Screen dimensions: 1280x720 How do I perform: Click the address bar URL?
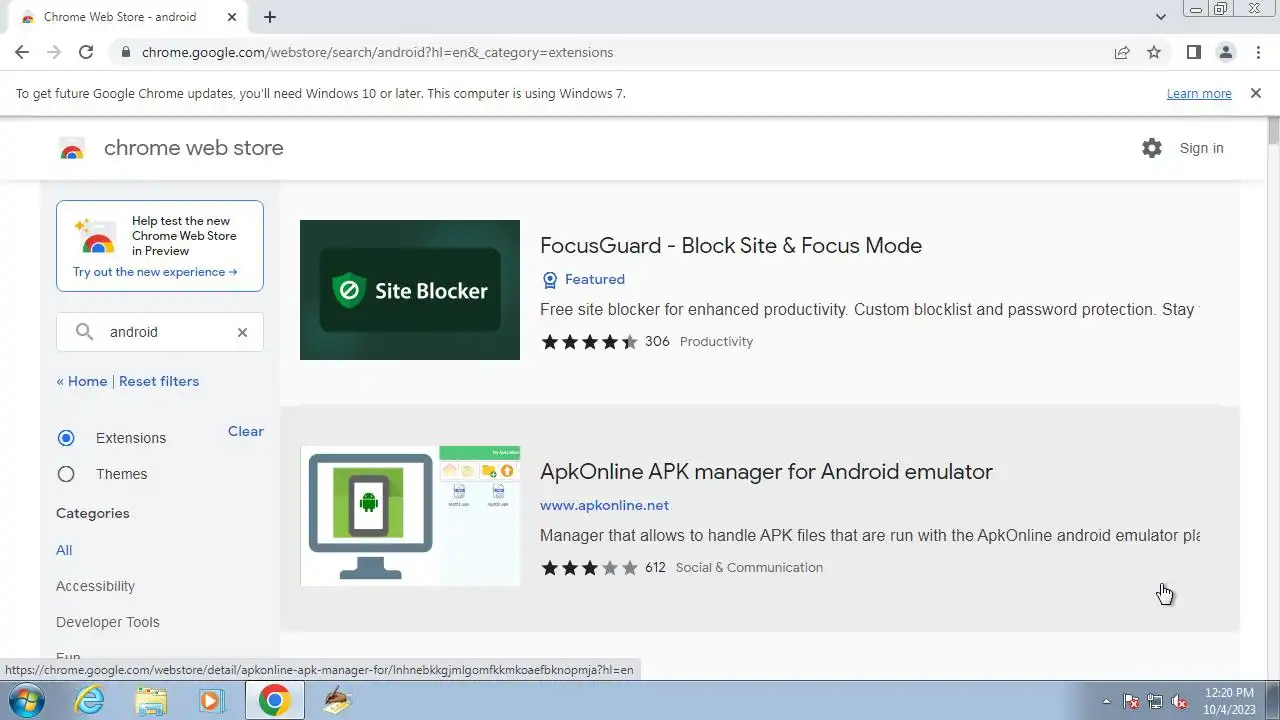[x=377, y=52]
